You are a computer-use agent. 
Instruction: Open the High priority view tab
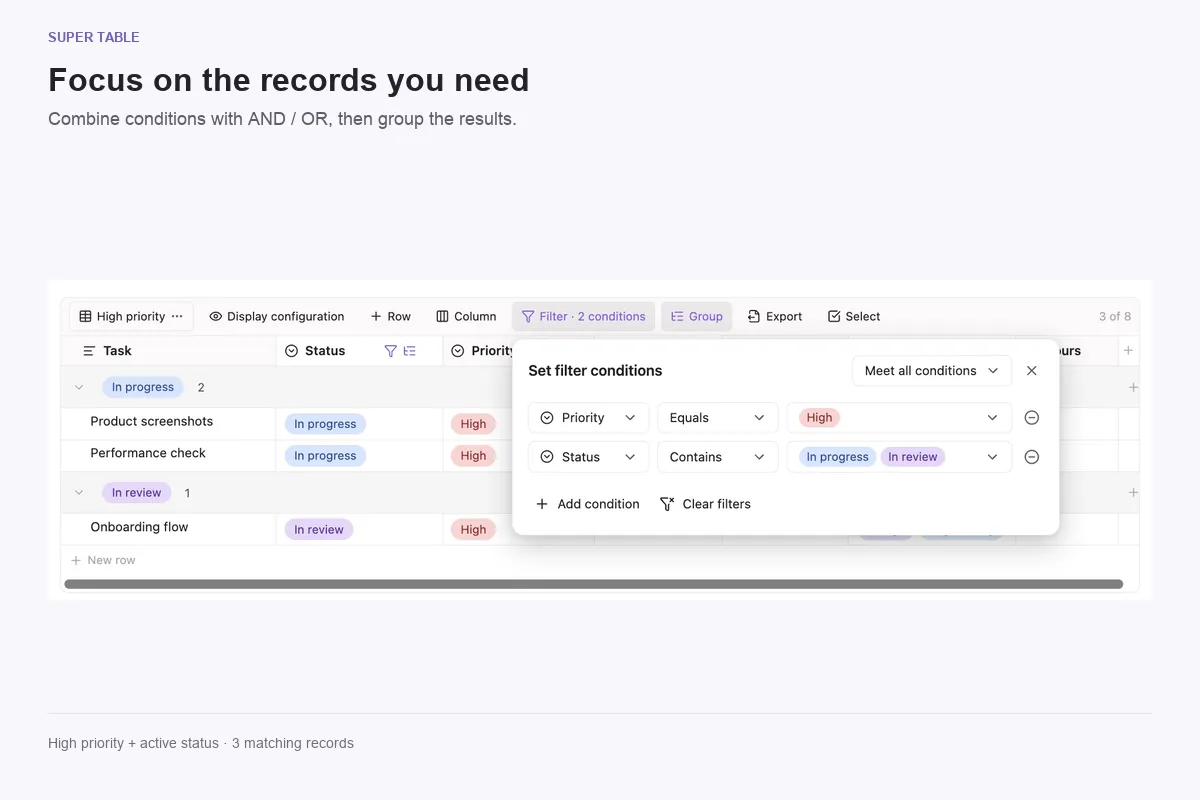(131, 316)
